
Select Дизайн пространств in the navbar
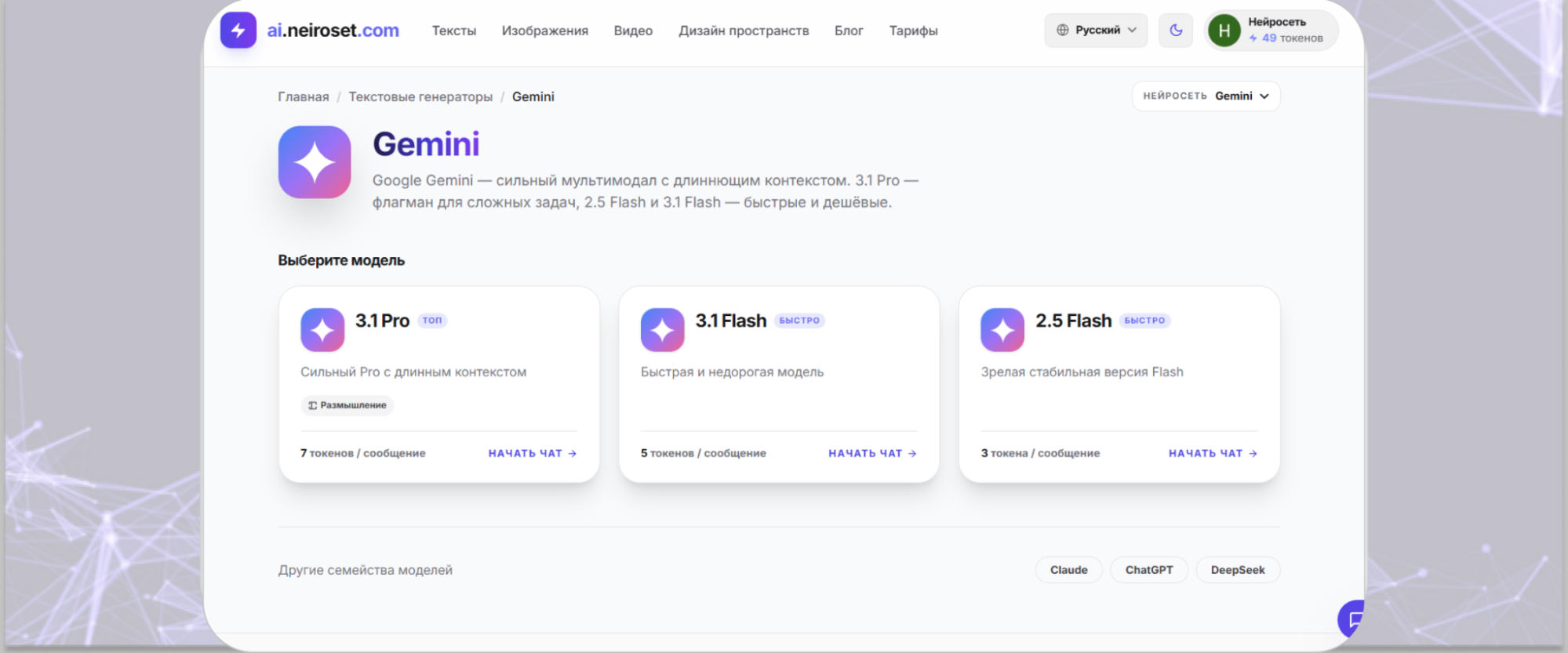(x=744, y=31)
